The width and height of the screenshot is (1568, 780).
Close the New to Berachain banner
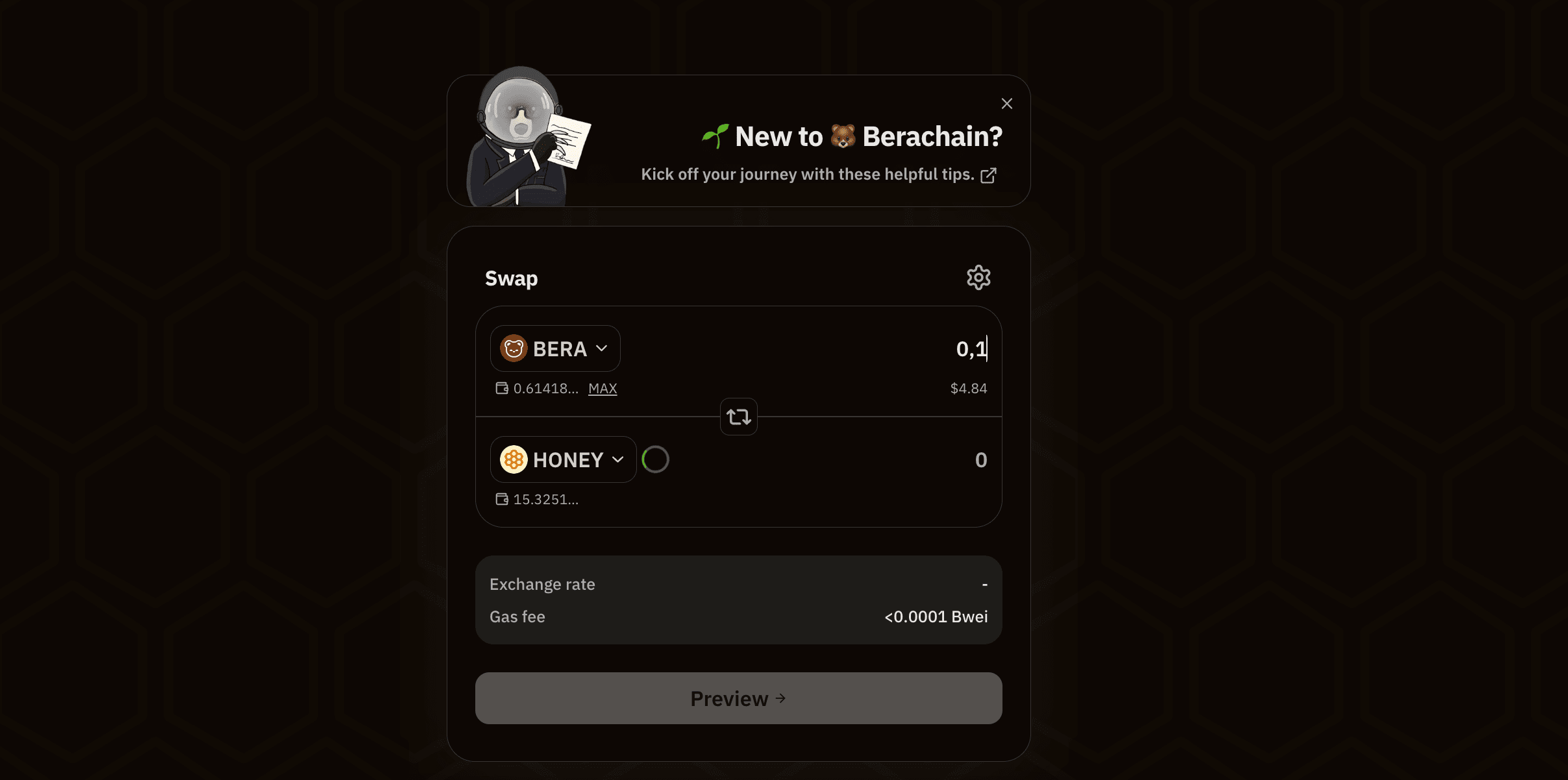click(x=1006, y=104)
